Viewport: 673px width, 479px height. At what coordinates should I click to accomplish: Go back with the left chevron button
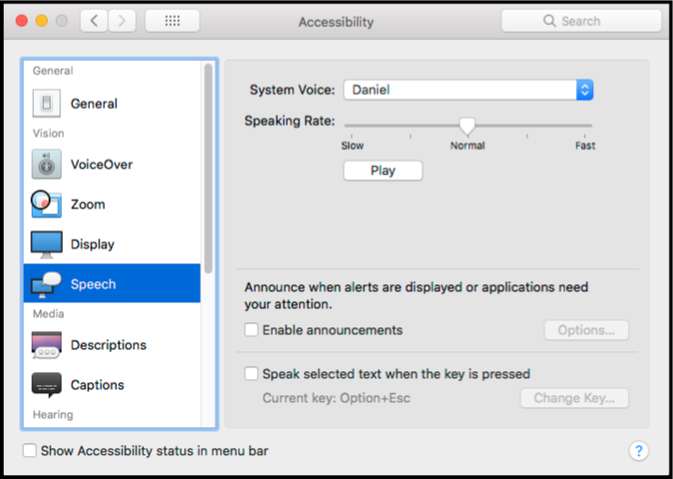[x=94, y=21]
